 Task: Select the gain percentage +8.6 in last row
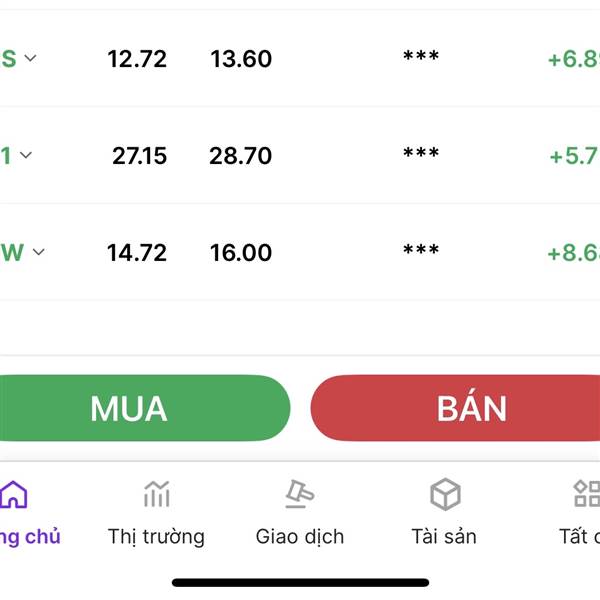(x=574, y=253)
